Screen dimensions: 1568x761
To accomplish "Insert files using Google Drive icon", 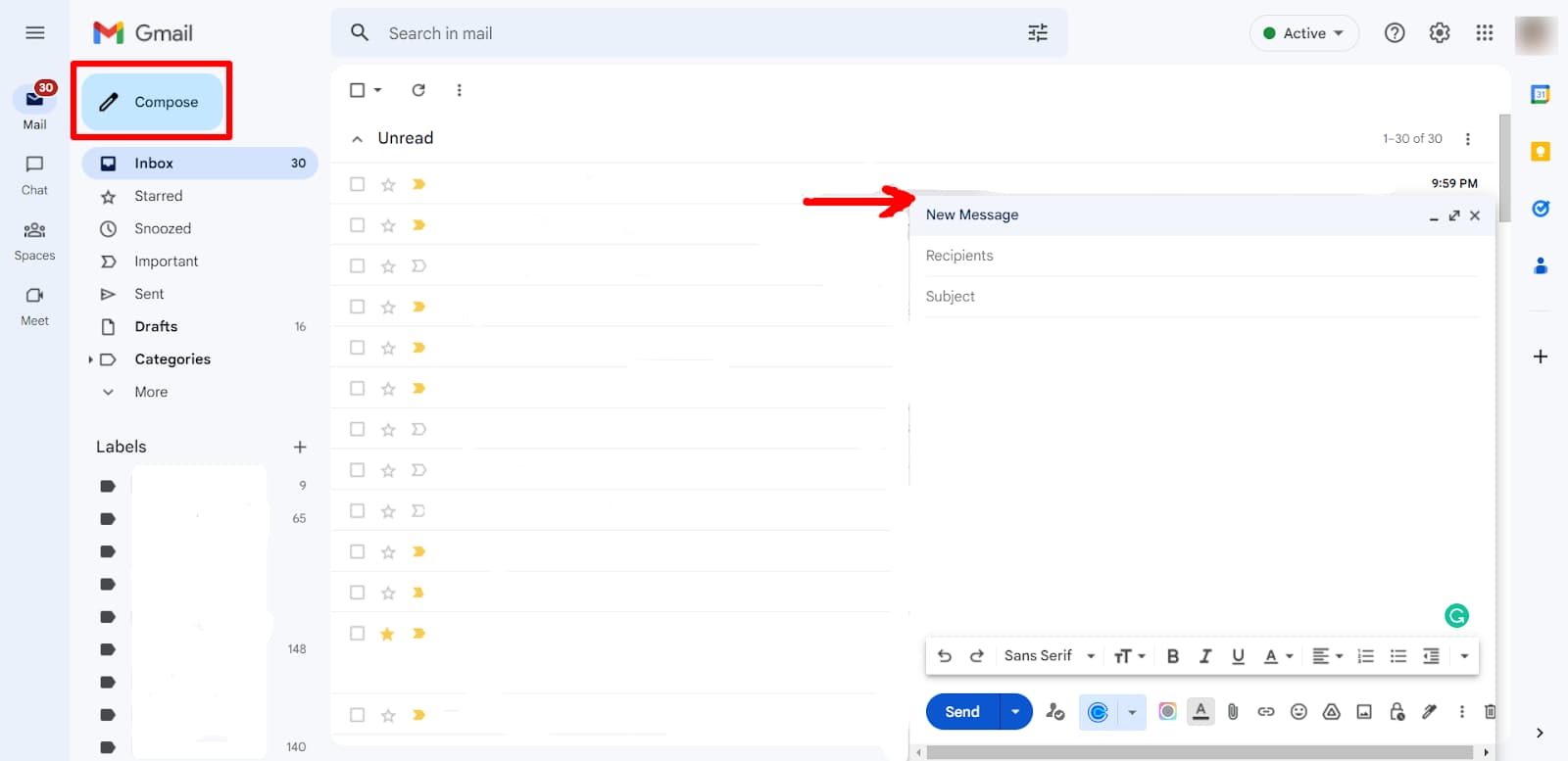I will 1331,712.
